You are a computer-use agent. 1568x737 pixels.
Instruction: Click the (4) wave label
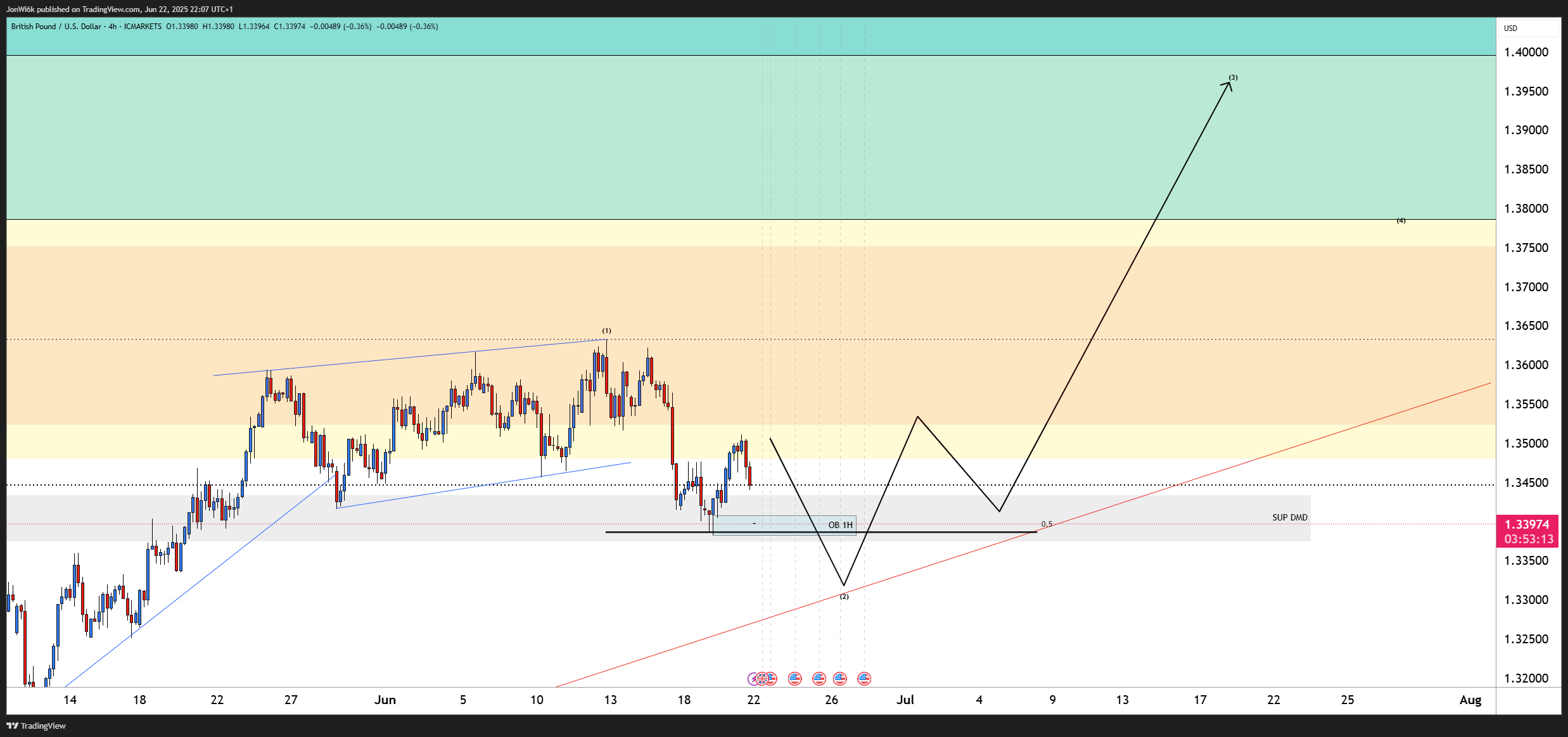pyautogui.click(x=1401, y=220)
